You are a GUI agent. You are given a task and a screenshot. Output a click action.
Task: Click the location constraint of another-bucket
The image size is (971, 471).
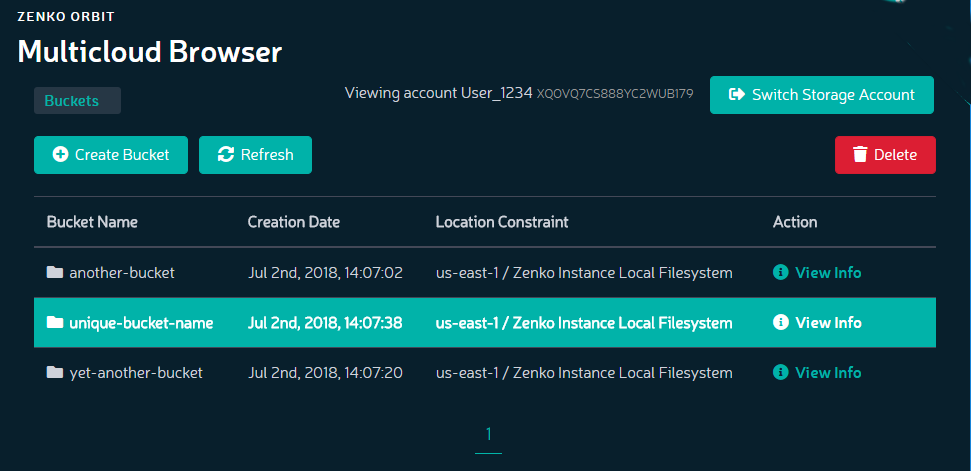[584, 272]
